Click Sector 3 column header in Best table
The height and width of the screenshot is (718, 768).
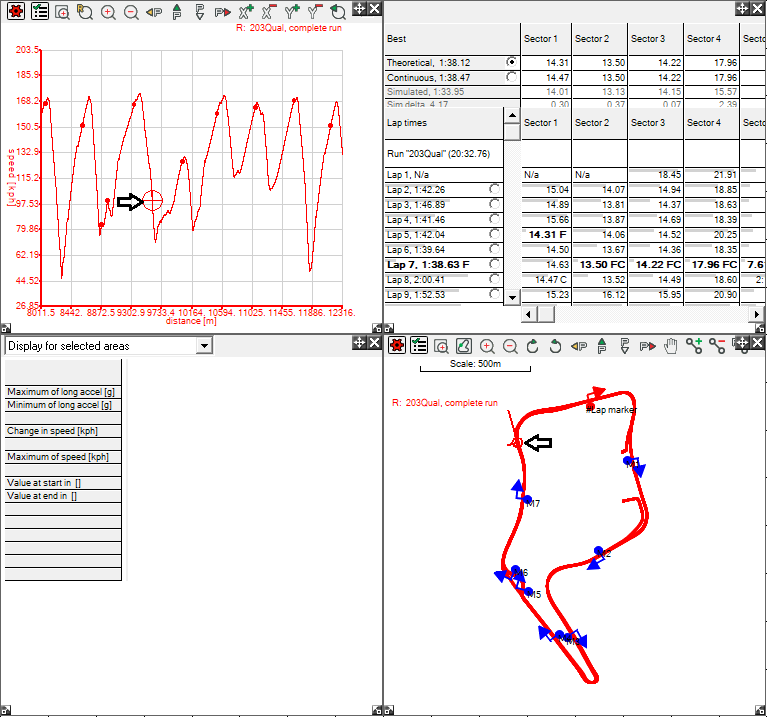pyautogui.click(x=647, y=39)
